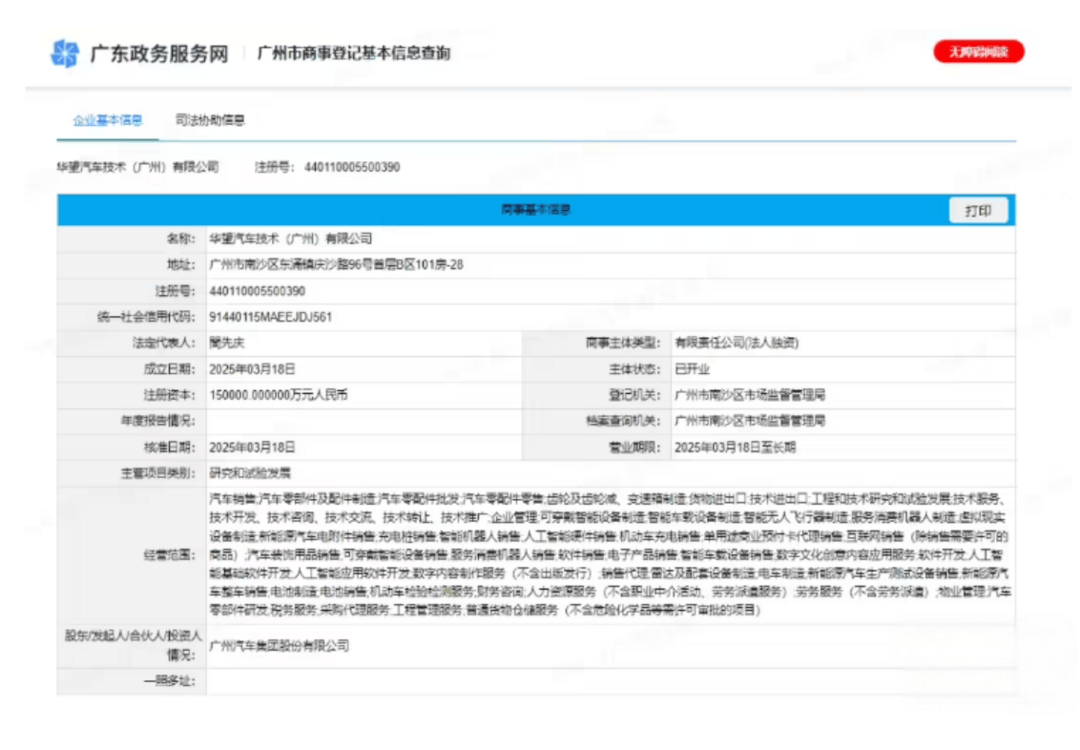Select 登记机关 value 广州市南沙区市场监督管理局
Viewport: 1080px width, 750px height.
pyautogui.click(x=749, y=395)
